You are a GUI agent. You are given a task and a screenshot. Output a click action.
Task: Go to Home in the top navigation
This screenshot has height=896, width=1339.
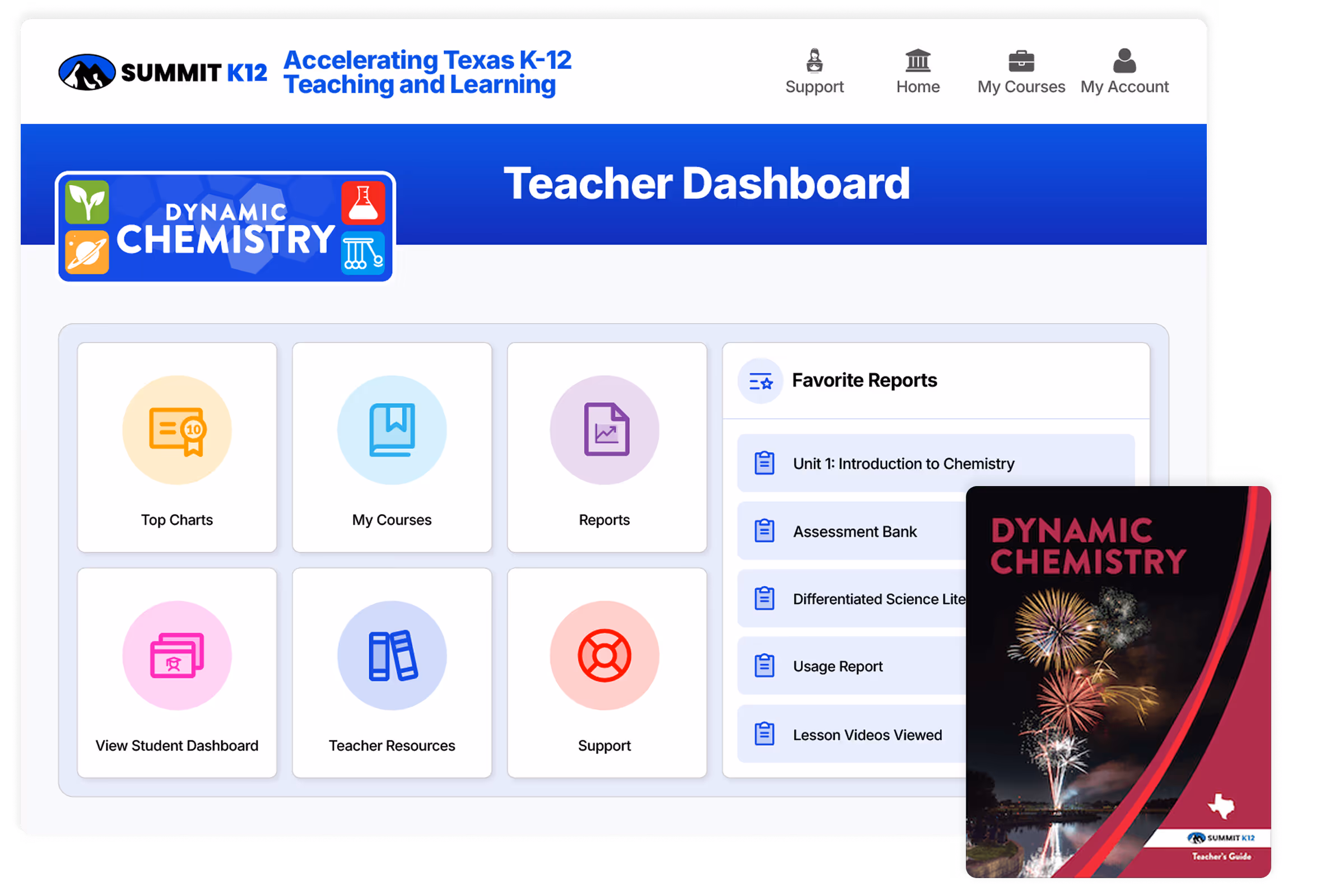[x=918, y=72]
